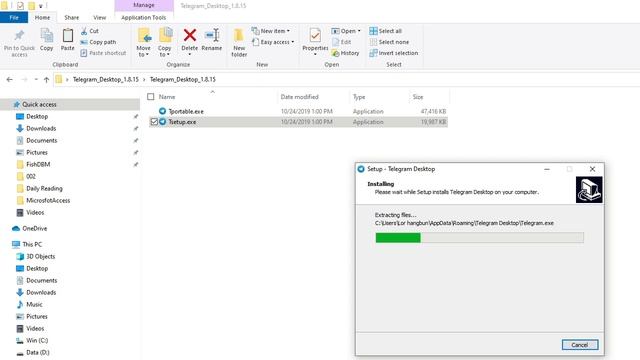Open 3D Objects under This PC
This screenshot has height=360, width=640.
pyautogui.click(x=40, y=256)
